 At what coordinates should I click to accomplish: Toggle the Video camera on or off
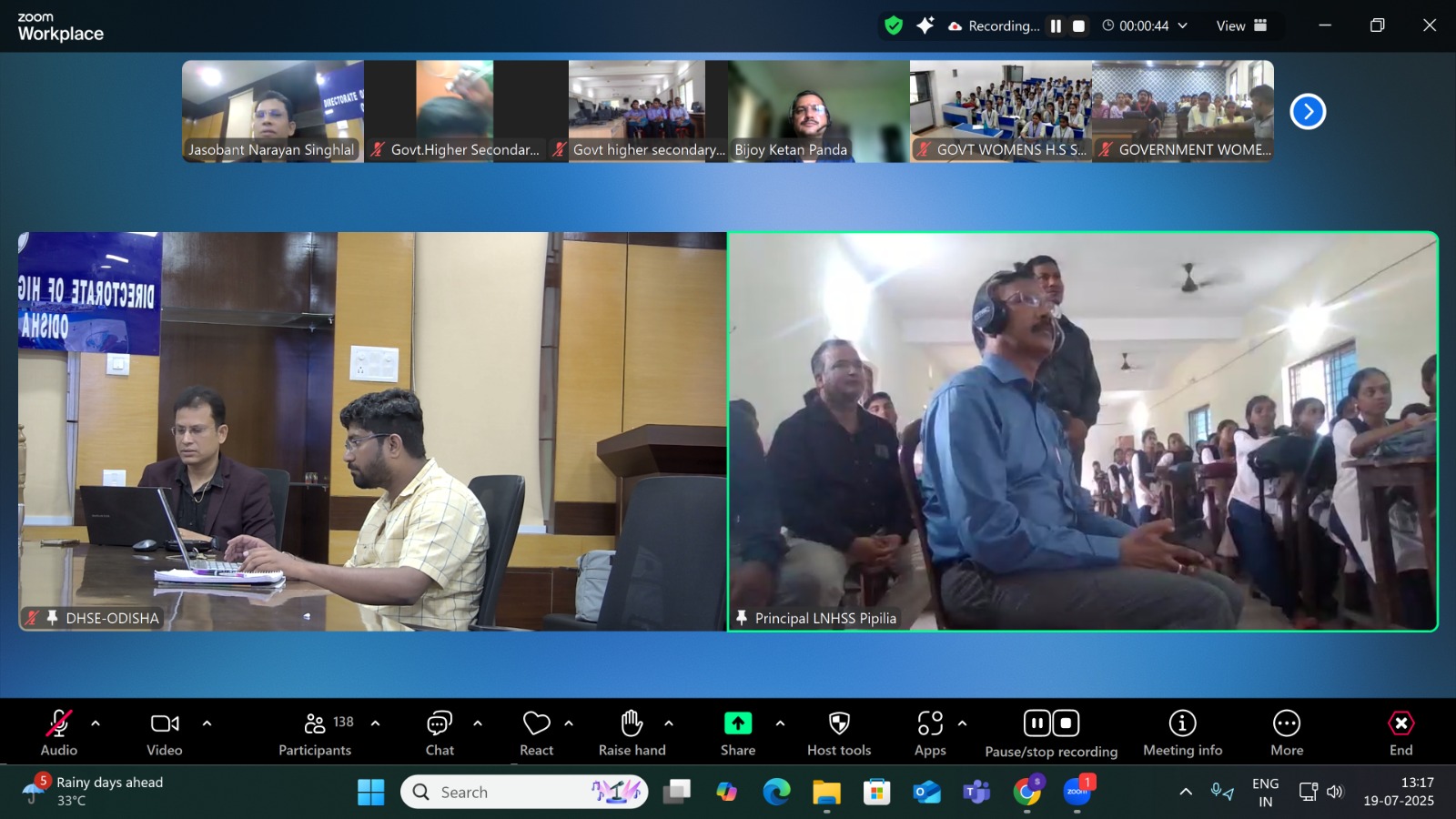click(x=165, y=733)
